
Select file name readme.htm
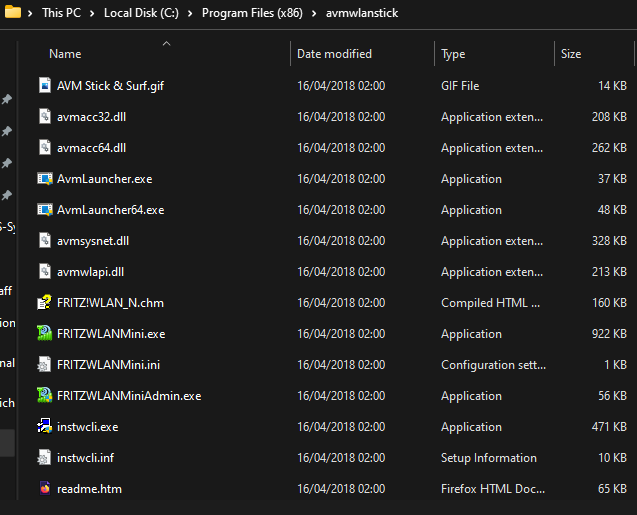(89, 489)
